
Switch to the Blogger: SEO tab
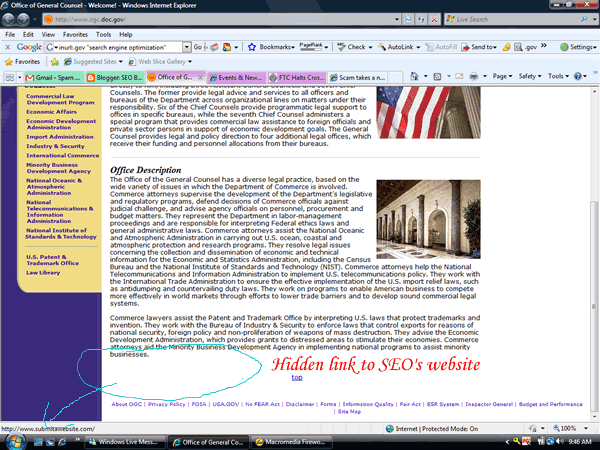pyautogui.click(x=115, y=78)
